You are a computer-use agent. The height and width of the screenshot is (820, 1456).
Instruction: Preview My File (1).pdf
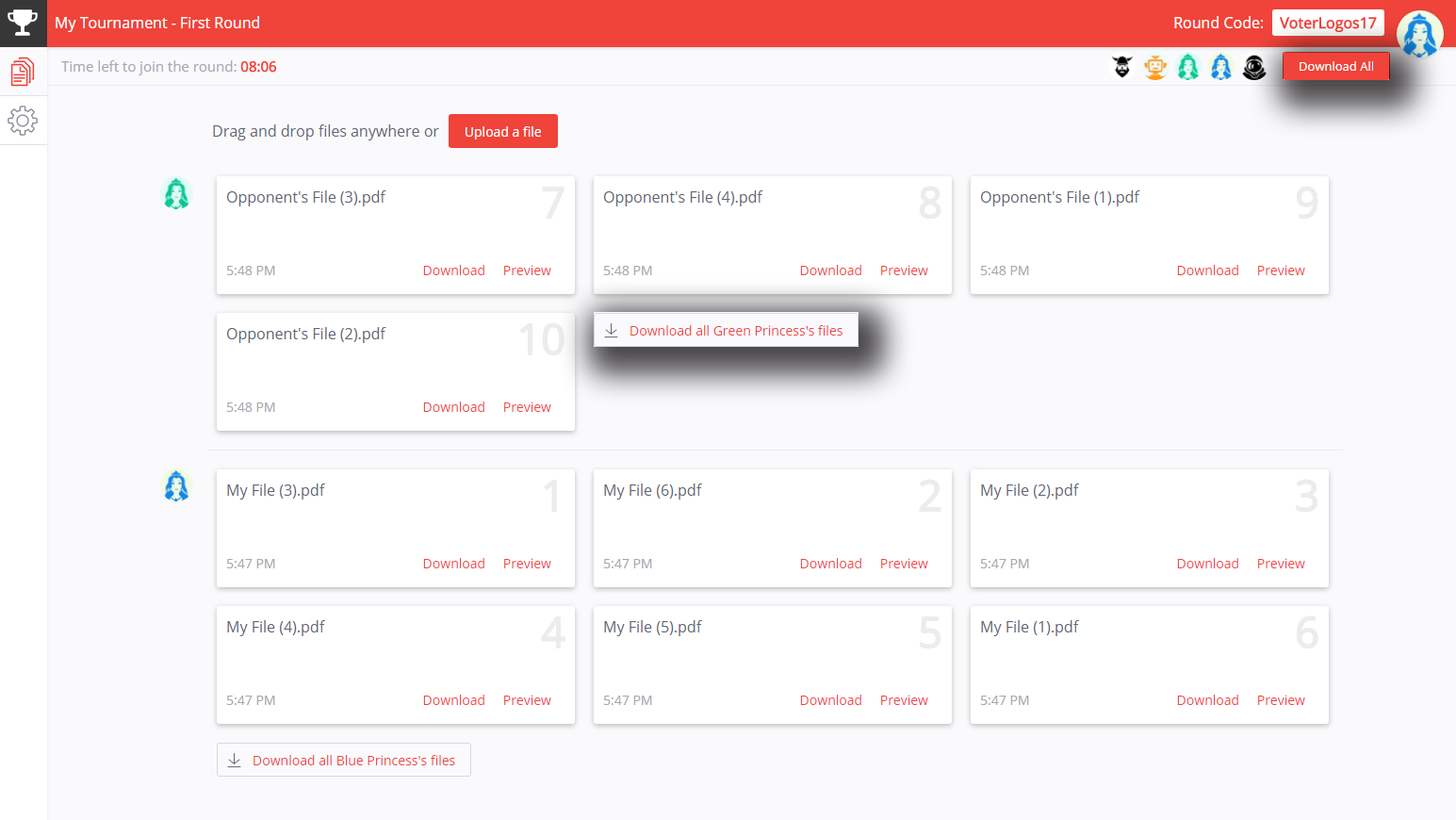1281,700
